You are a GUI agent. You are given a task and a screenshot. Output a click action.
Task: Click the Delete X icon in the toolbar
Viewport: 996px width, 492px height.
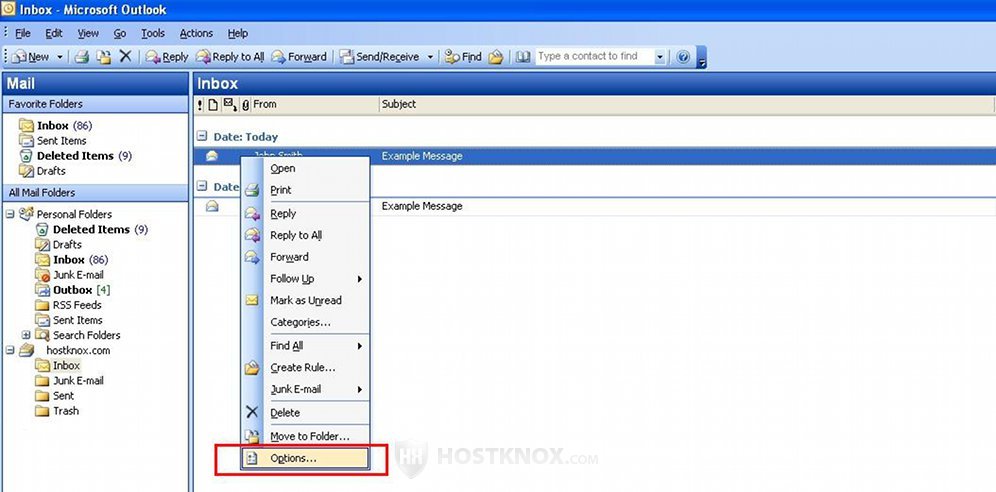125,57
